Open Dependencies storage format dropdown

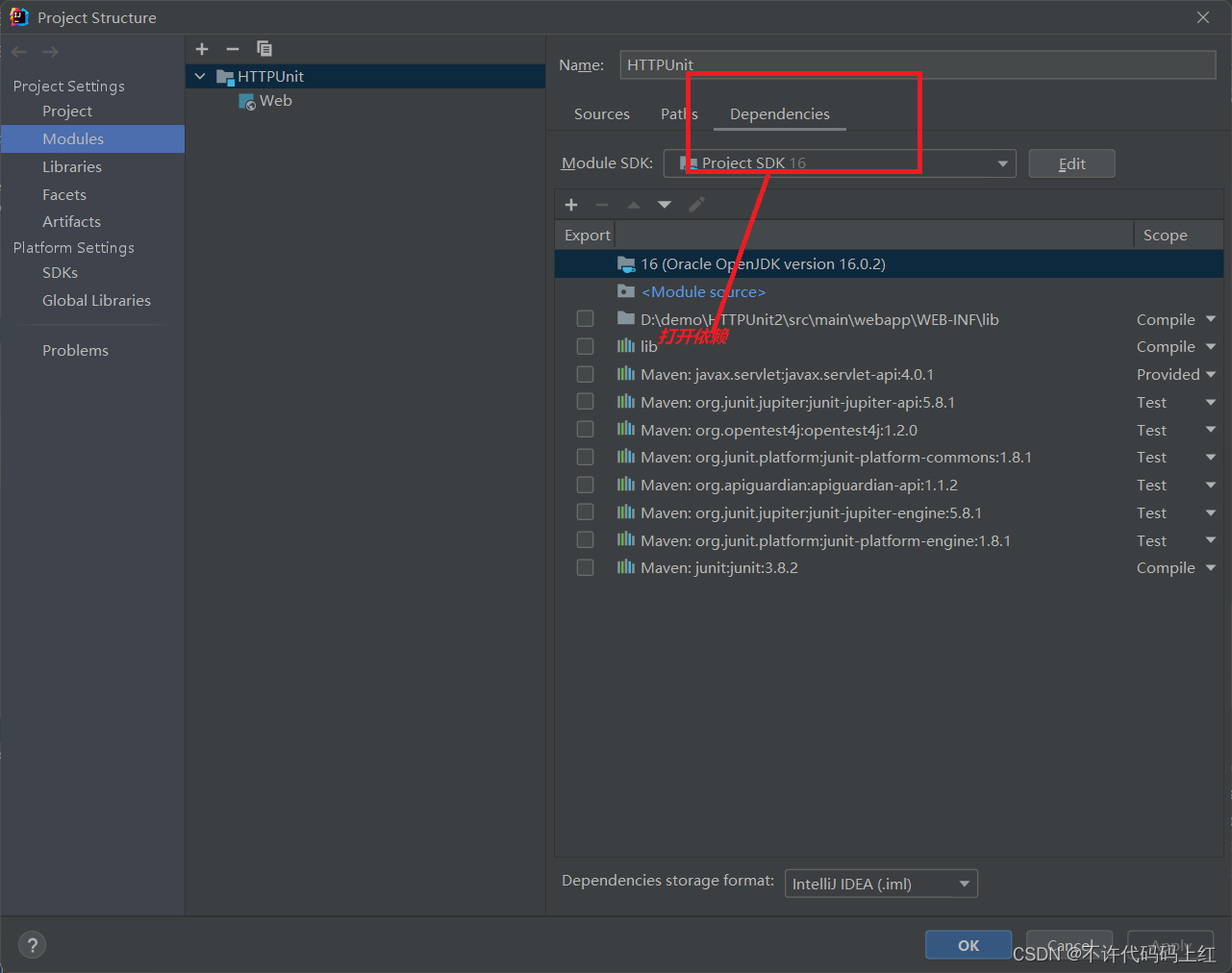(882, 884)
